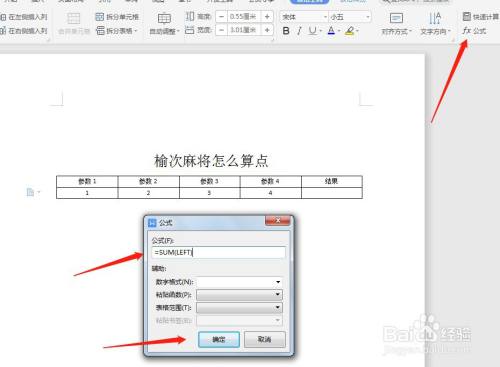This screenshot has width=500, height=367.
Task: Click the row height (高度) icon
Action: (x=190, y=16)
